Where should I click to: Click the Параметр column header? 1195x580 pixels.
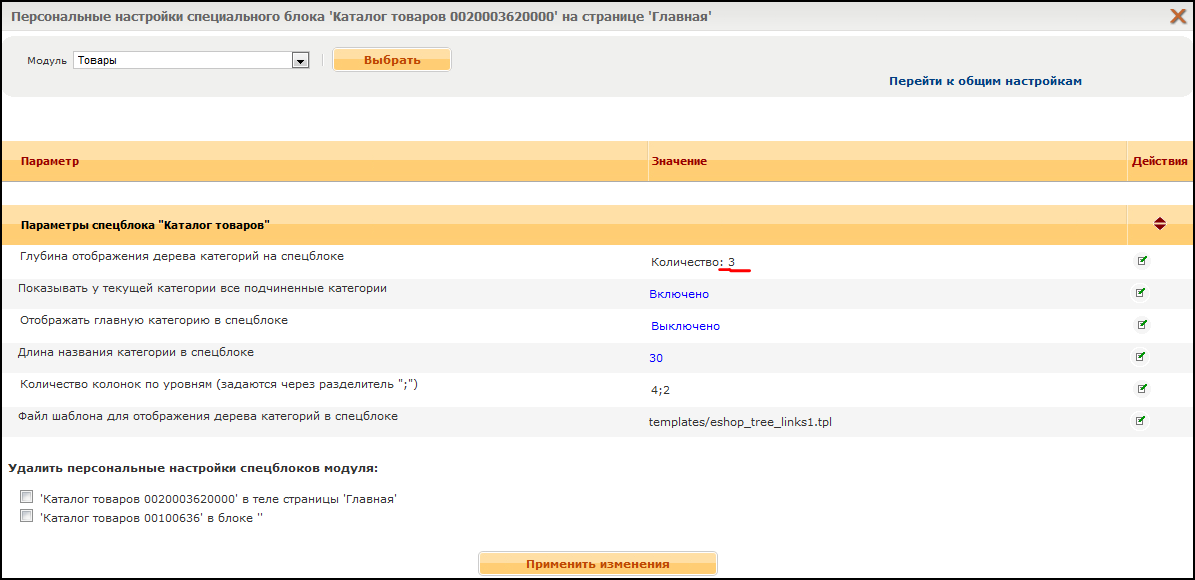[50, 162]
